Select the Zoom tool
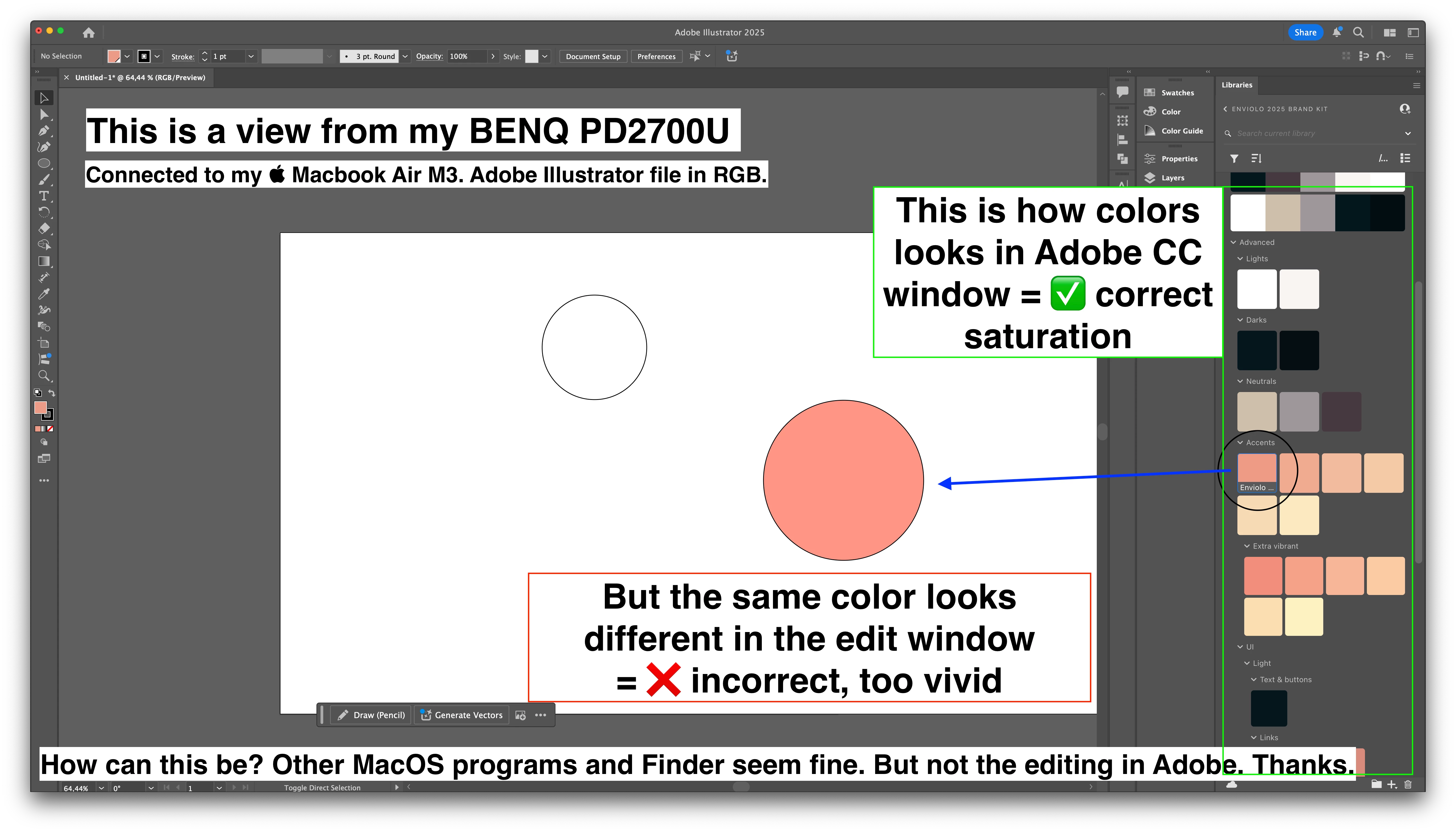The width and height of the screenshot is (1456, 832). 43,375
